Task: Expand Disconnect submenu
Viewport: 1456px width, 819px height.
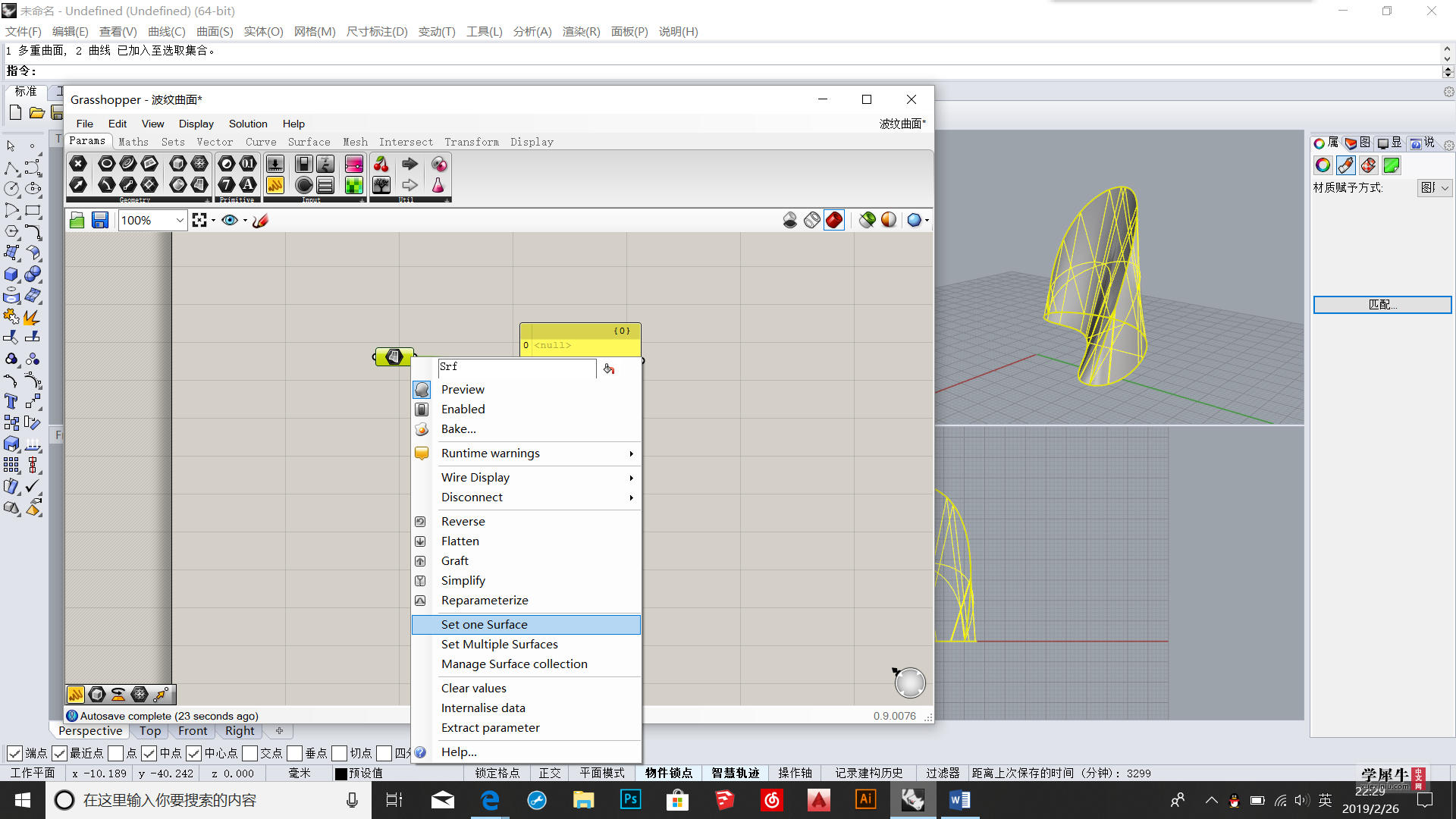Action: pyautogui.click(x=526, y=497)
